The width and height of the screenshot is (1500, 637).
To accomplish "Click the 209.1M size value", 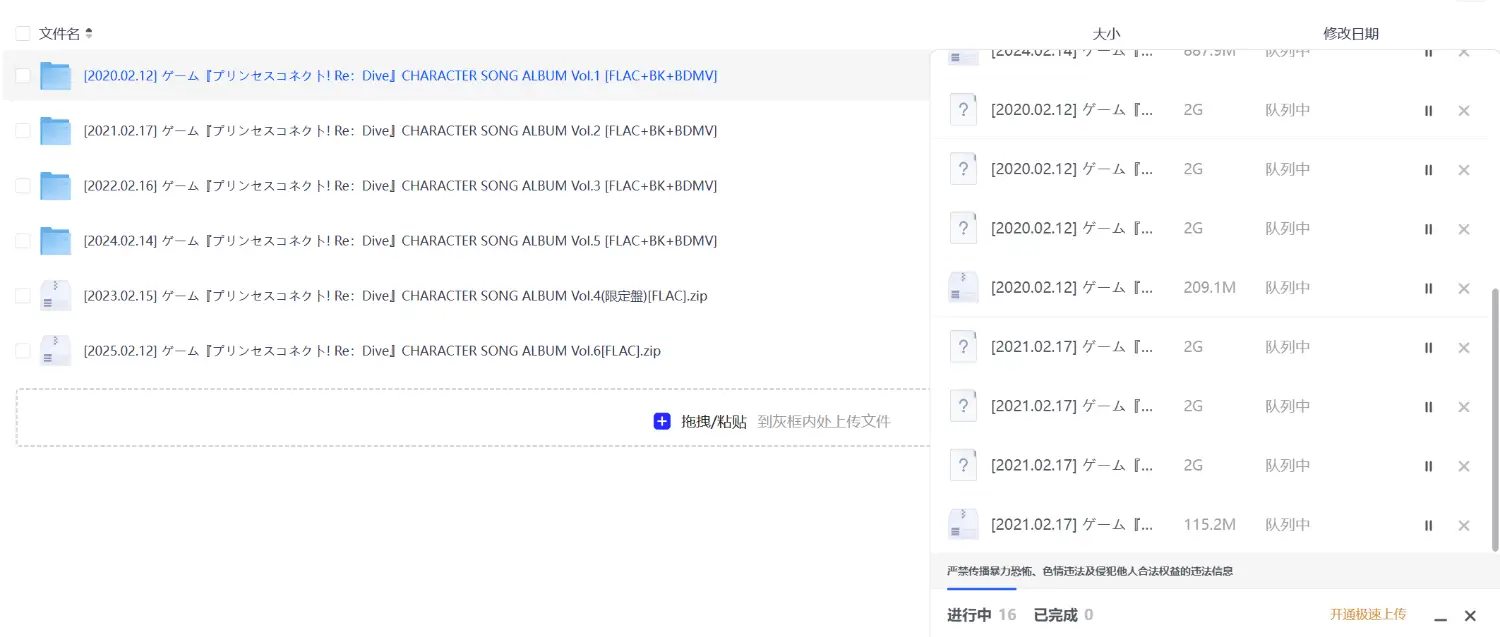I will 1209,287.
